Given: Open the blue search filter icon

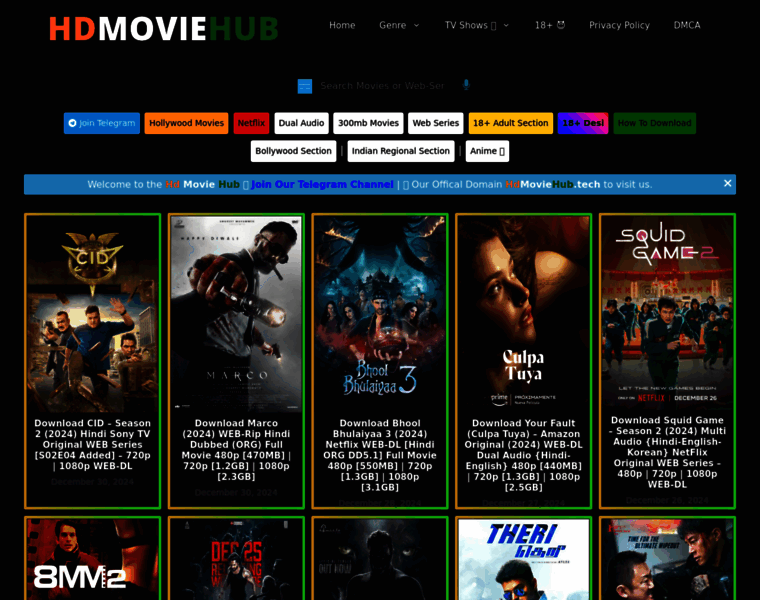Looking at the screenshot, I should point(304,86).
